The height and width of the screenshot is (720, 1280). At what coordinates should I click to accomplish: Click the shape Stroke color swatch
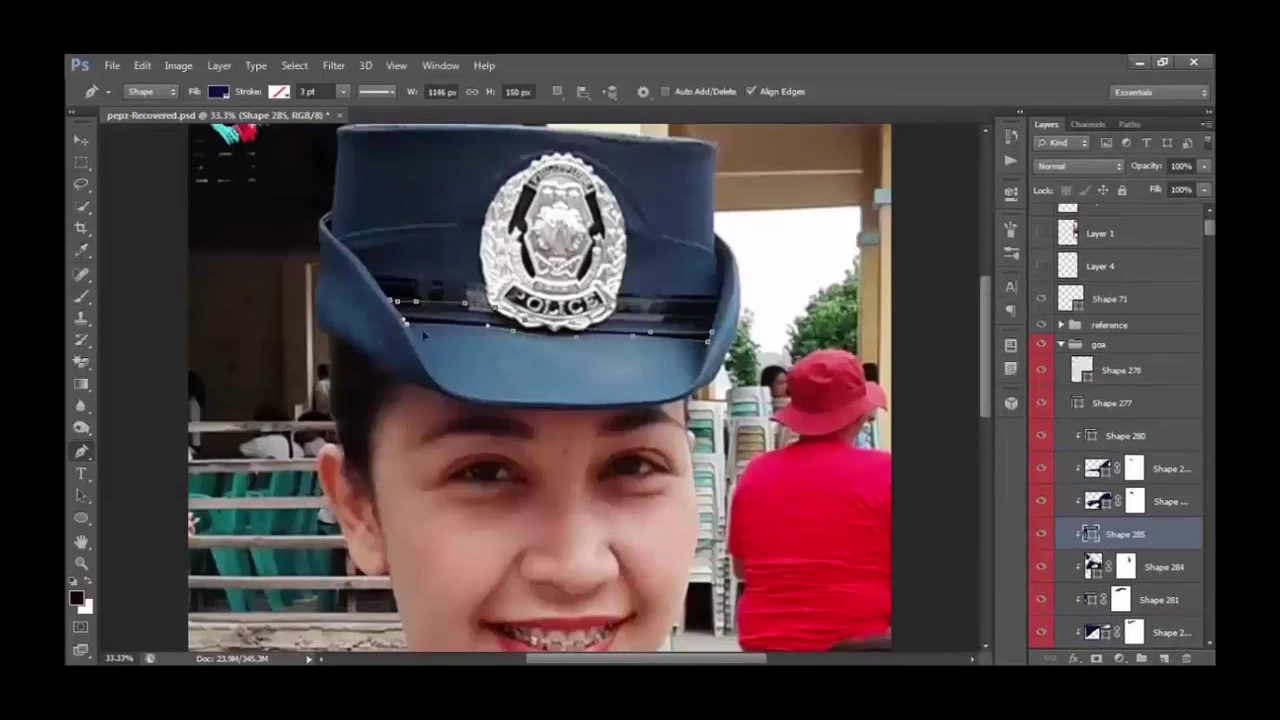(279, 92)
